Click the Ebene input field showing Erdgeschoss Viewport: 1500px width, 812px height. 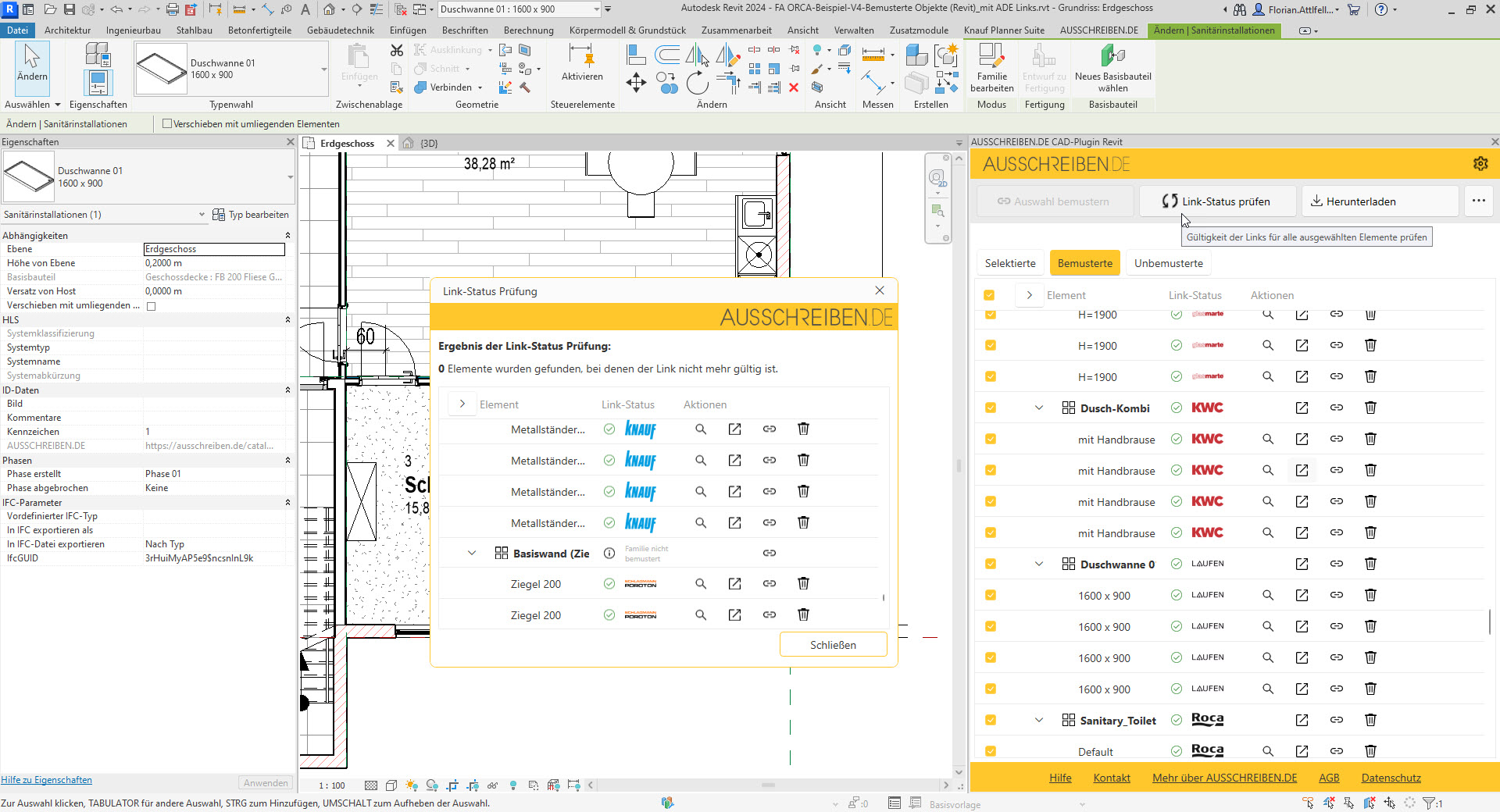pos(214,249)
